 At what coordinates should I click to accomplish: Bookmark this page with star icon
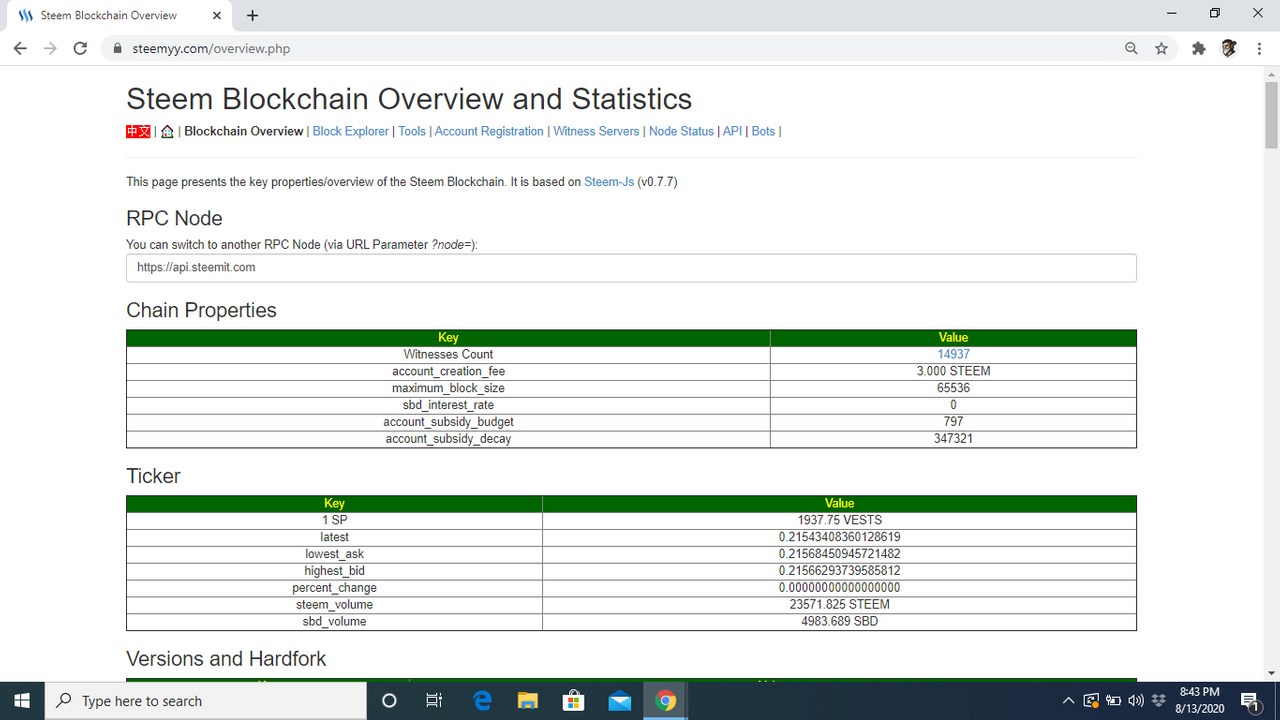(1161, 48)
